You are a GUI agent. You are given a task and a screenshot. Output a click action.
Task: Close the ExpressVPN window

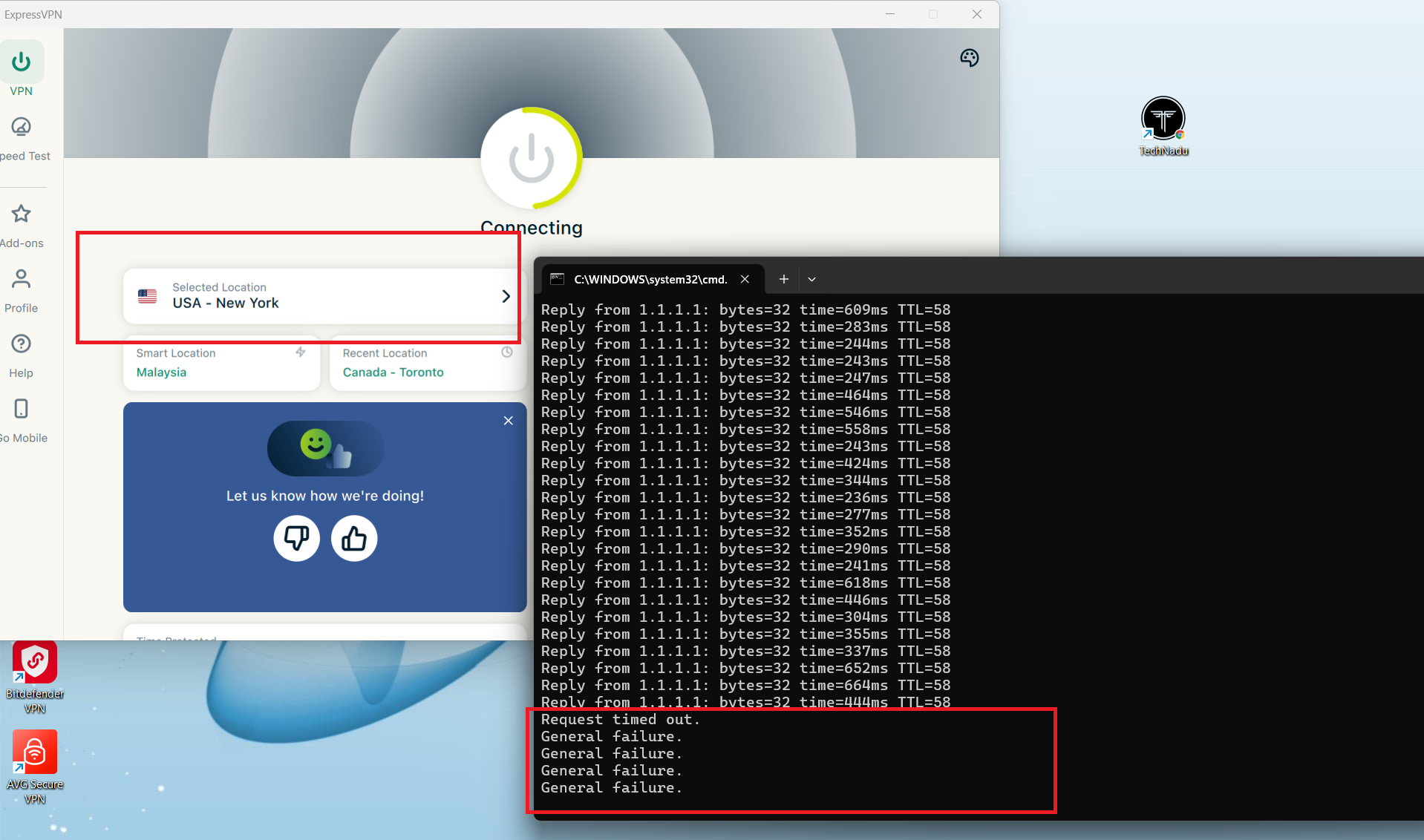click(x=977, y=14)
